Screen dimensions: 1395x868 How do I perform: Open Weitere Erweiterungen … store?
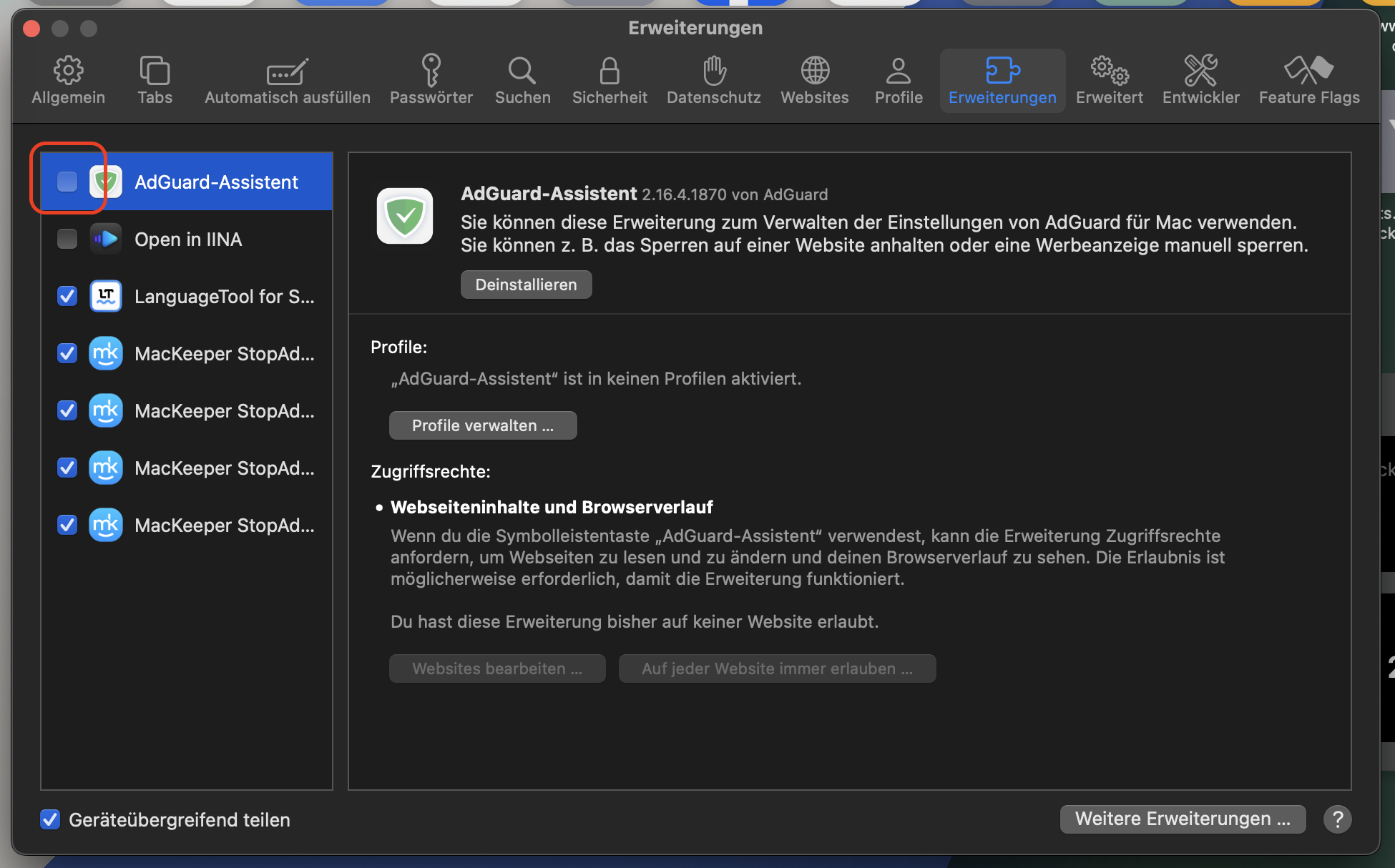point(1183,819)
